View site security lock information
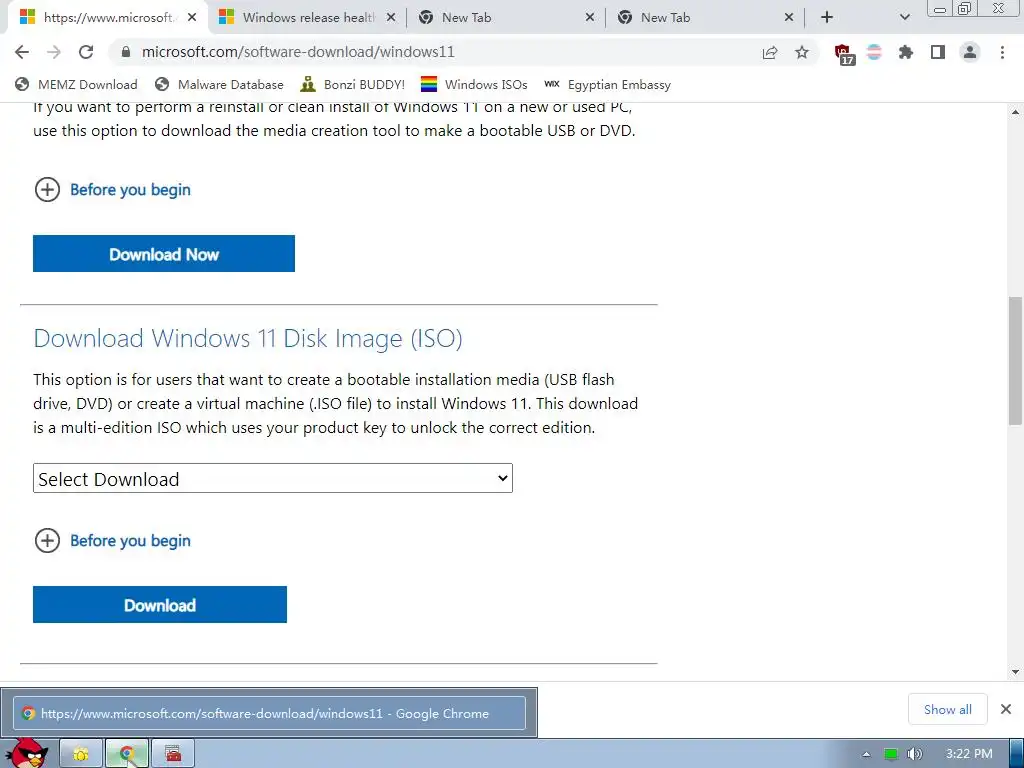 pyautogui.click(x=126, y=52)
